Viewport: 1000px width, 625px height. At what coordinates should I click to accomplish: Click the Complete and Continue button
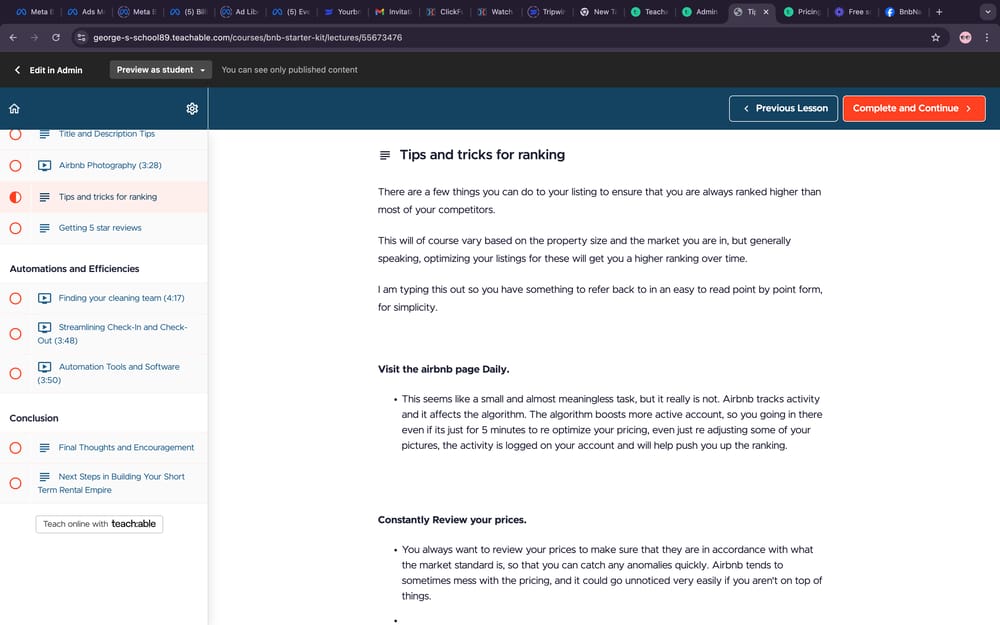(914, 108)
